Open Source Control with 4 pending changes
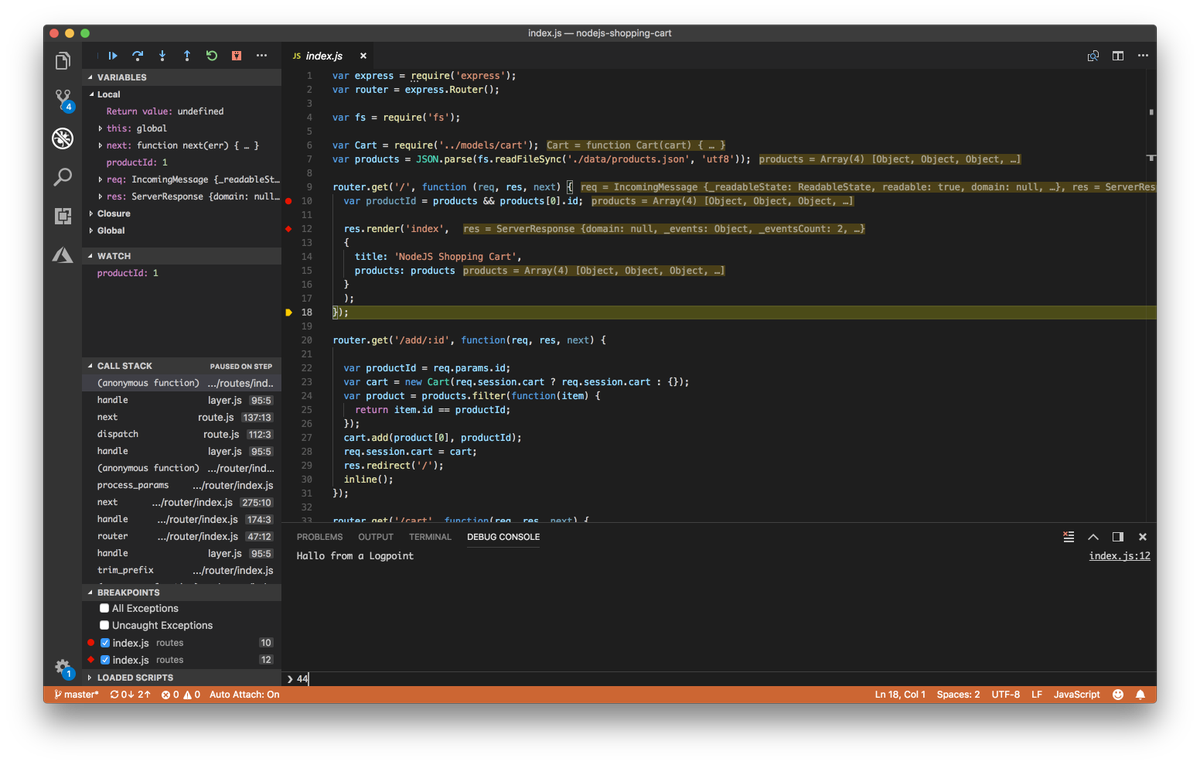1200x765 pixels. 62,101
